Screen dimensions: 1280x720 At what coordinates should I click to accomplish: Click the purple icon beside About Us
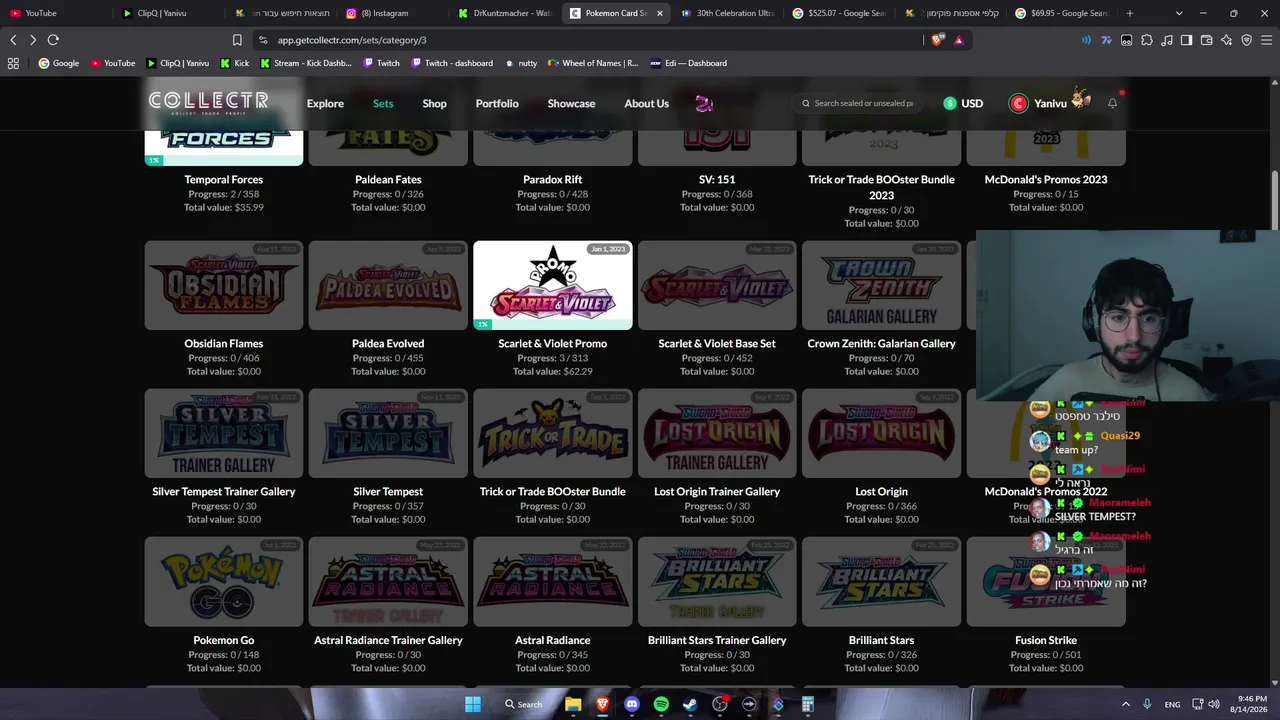[x=704, y=103]
